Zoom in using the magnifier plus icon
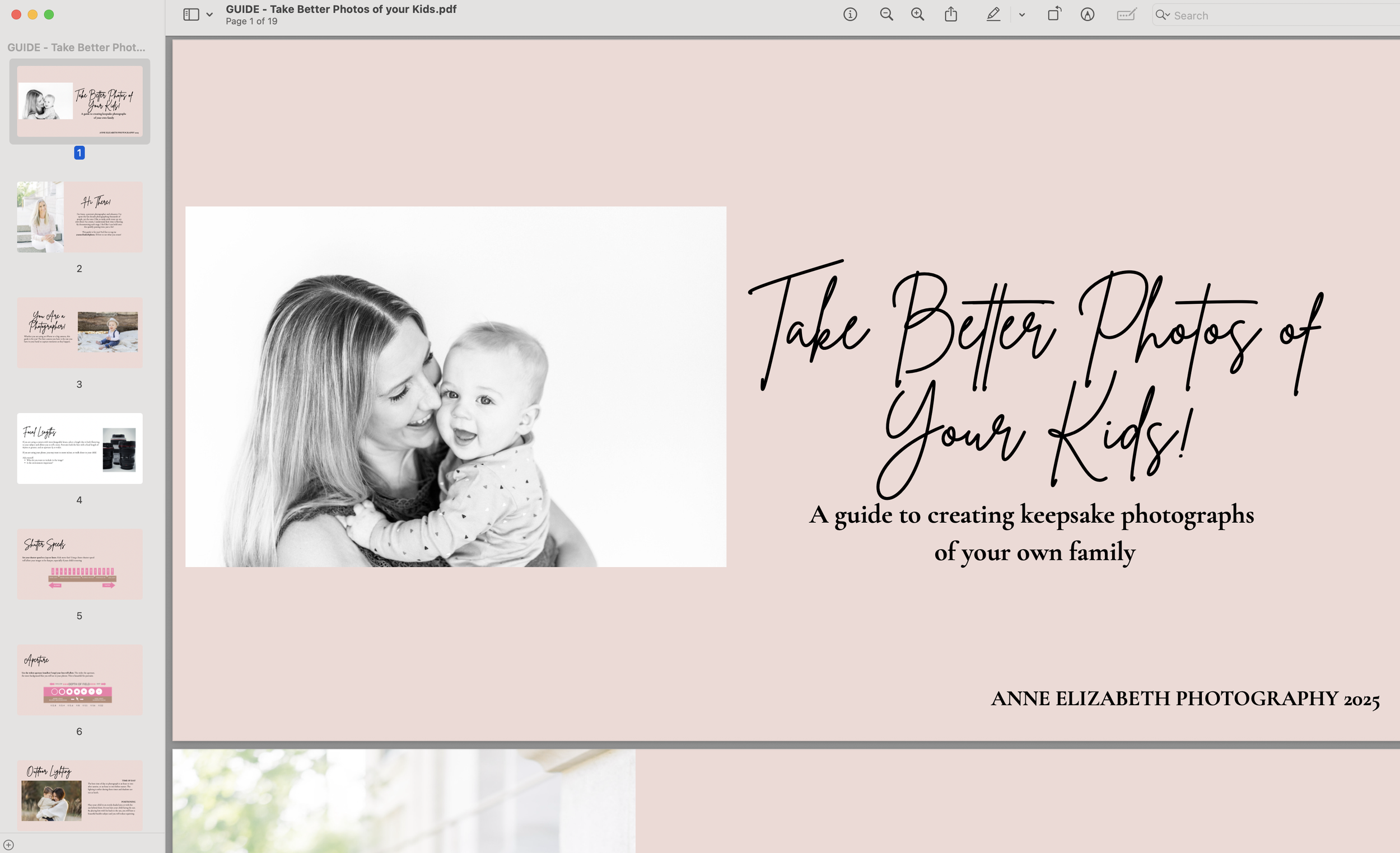 (x=917, y=15)
